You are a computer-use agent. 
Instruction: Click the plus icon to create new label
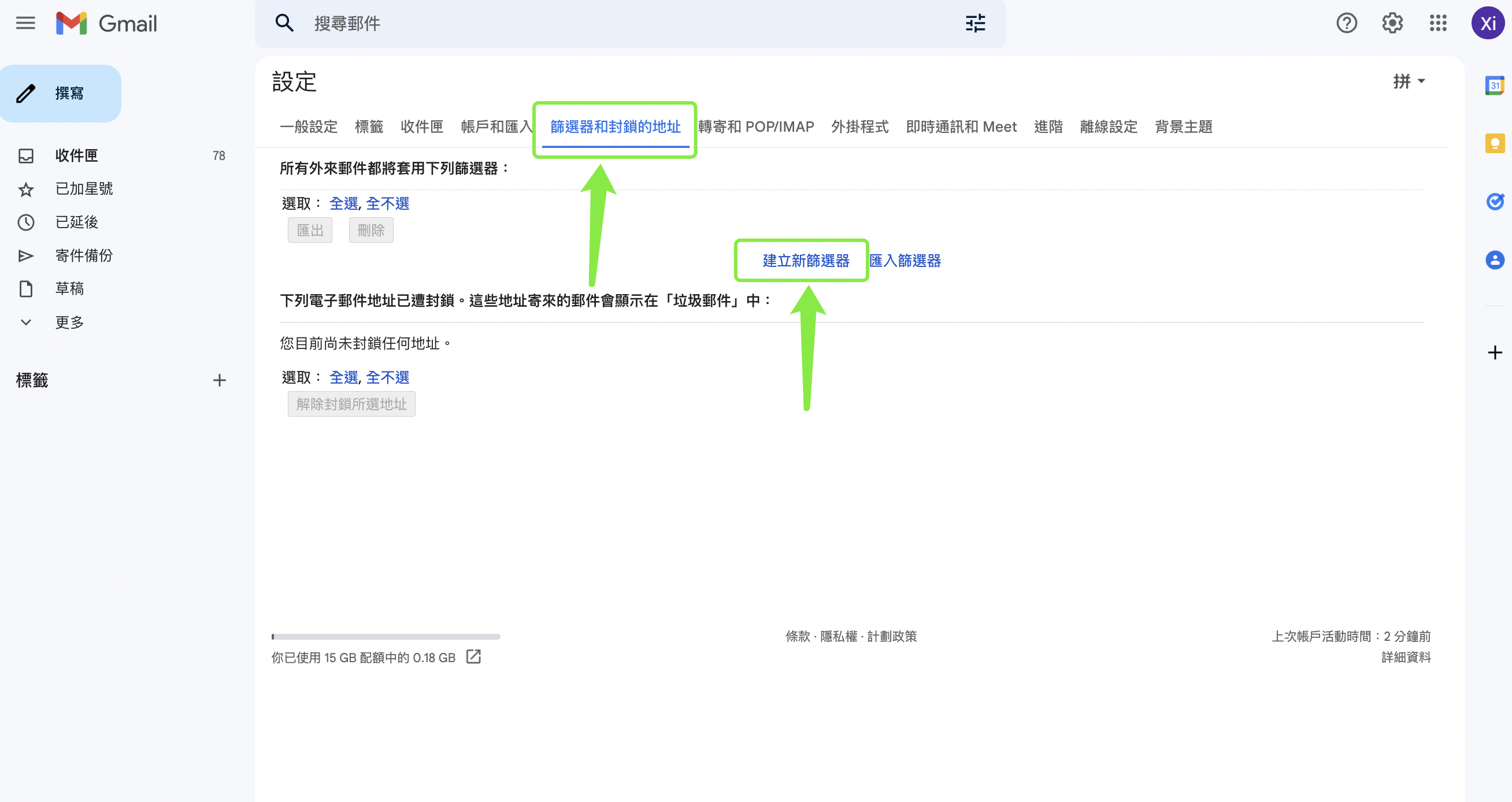(x=219, y=380)
